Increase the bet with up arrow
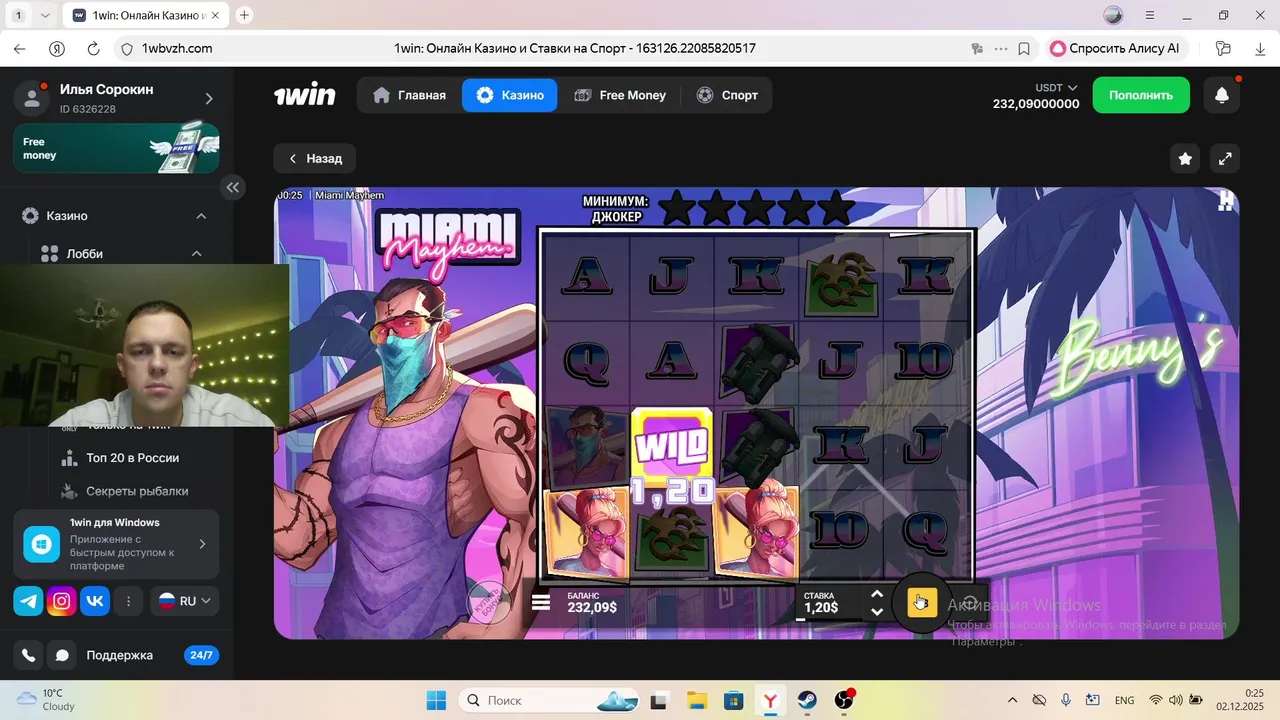This screenshot has height=720, width=1280. (877, 594)
